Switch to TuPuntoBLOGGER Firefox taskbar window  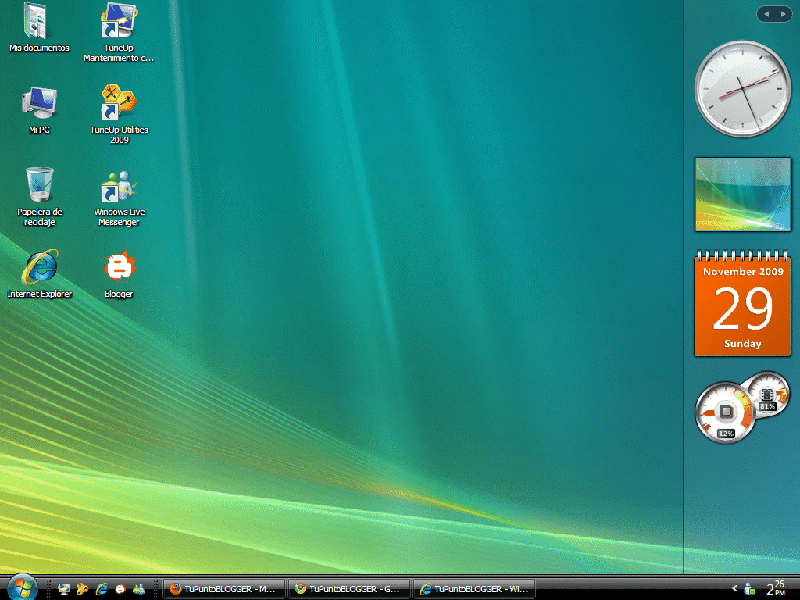coord(224,589)
